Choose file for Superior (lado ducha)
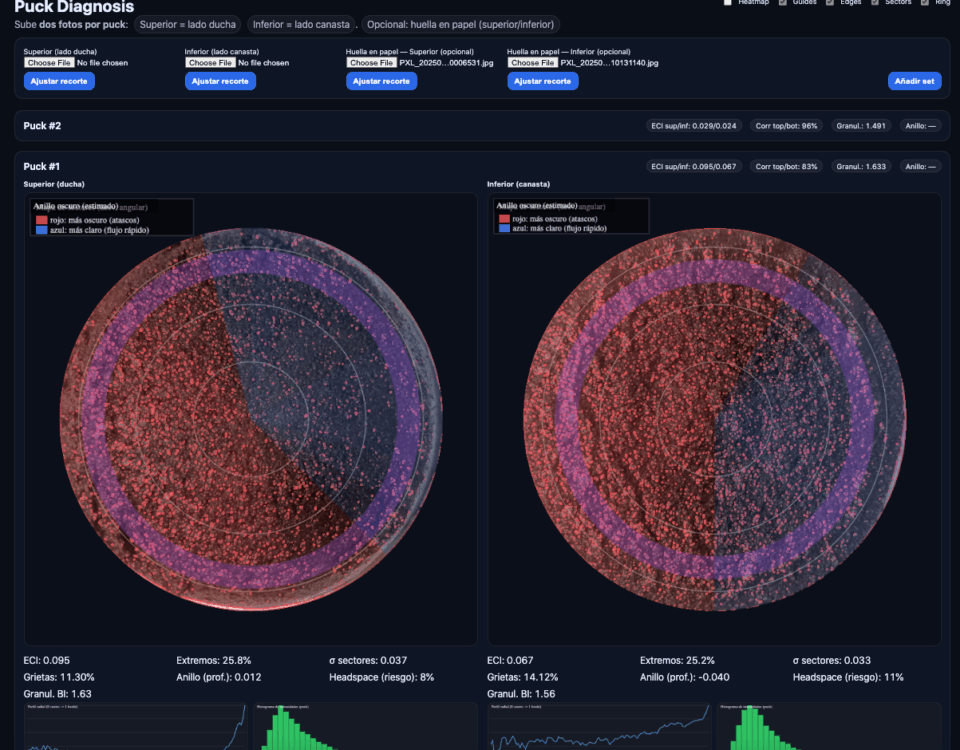 49,62
